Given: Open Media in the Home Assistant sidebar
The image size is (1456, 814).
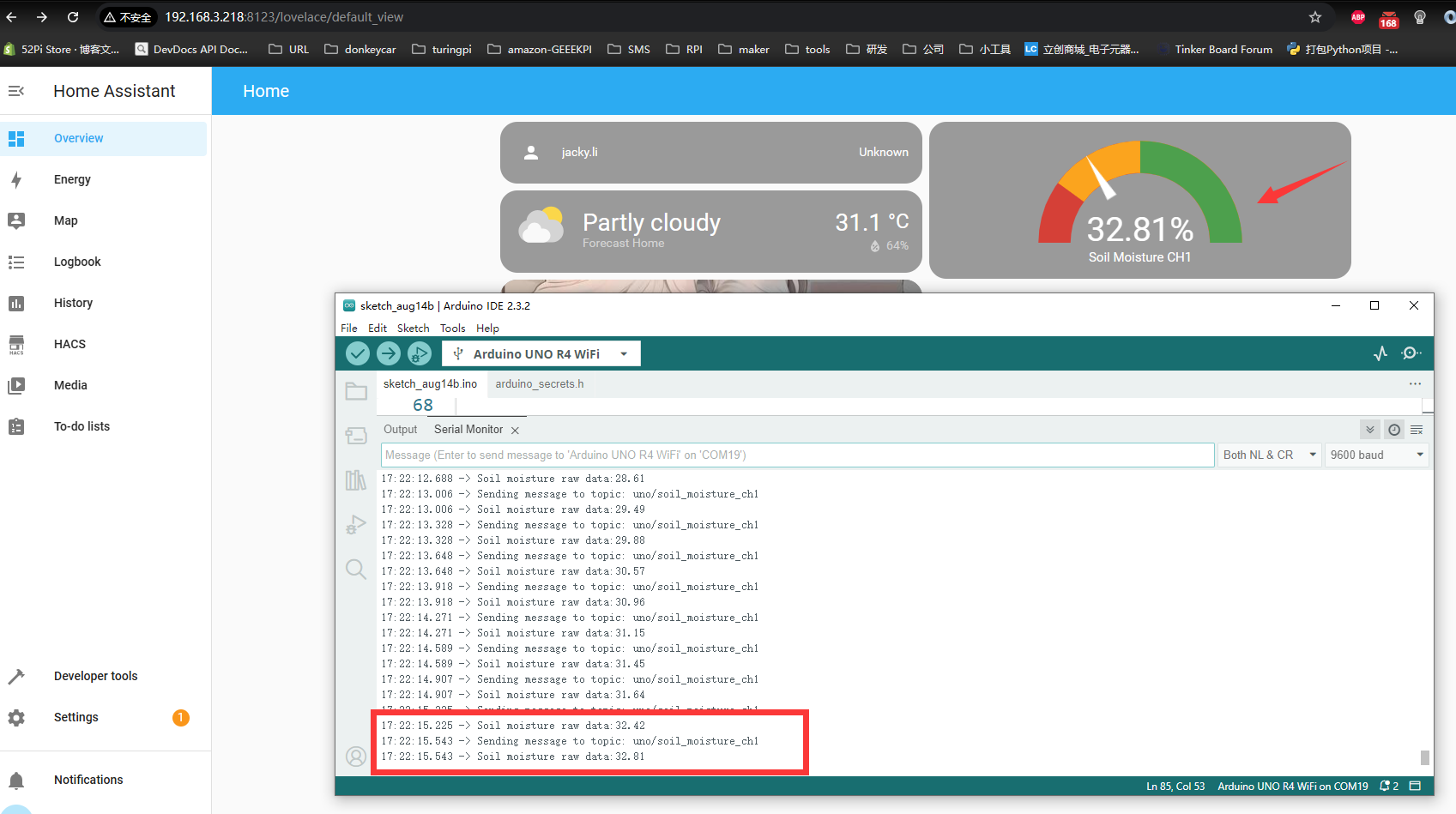Looking at the screenshot, I should coord(104,385).
